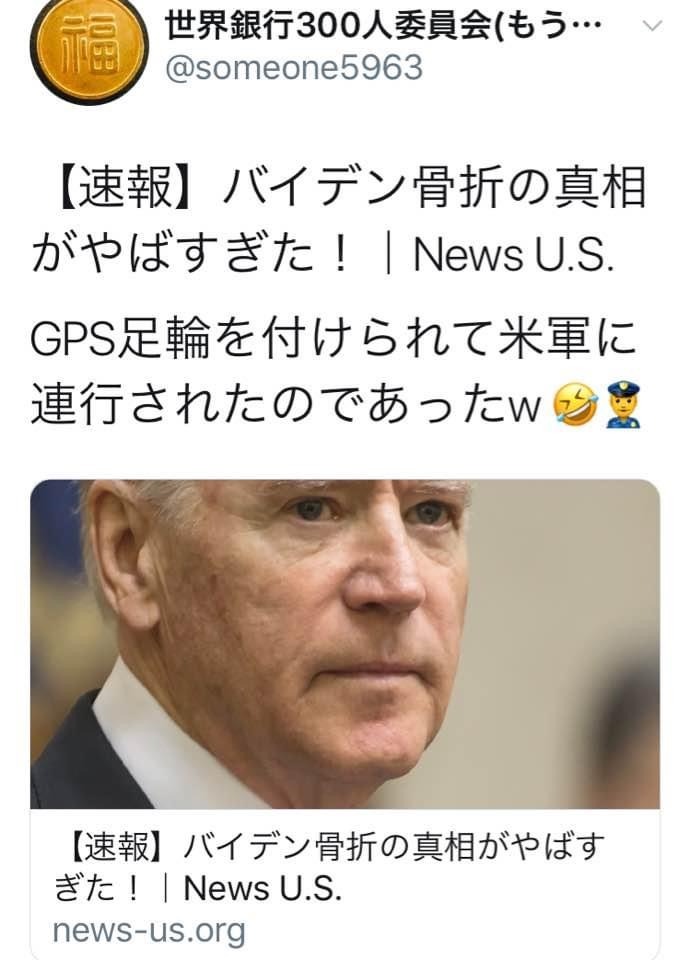The height and width of the screenshot is (960, 690).
Task: Click the 連行されたのであったw text
Action: [287, 405]
